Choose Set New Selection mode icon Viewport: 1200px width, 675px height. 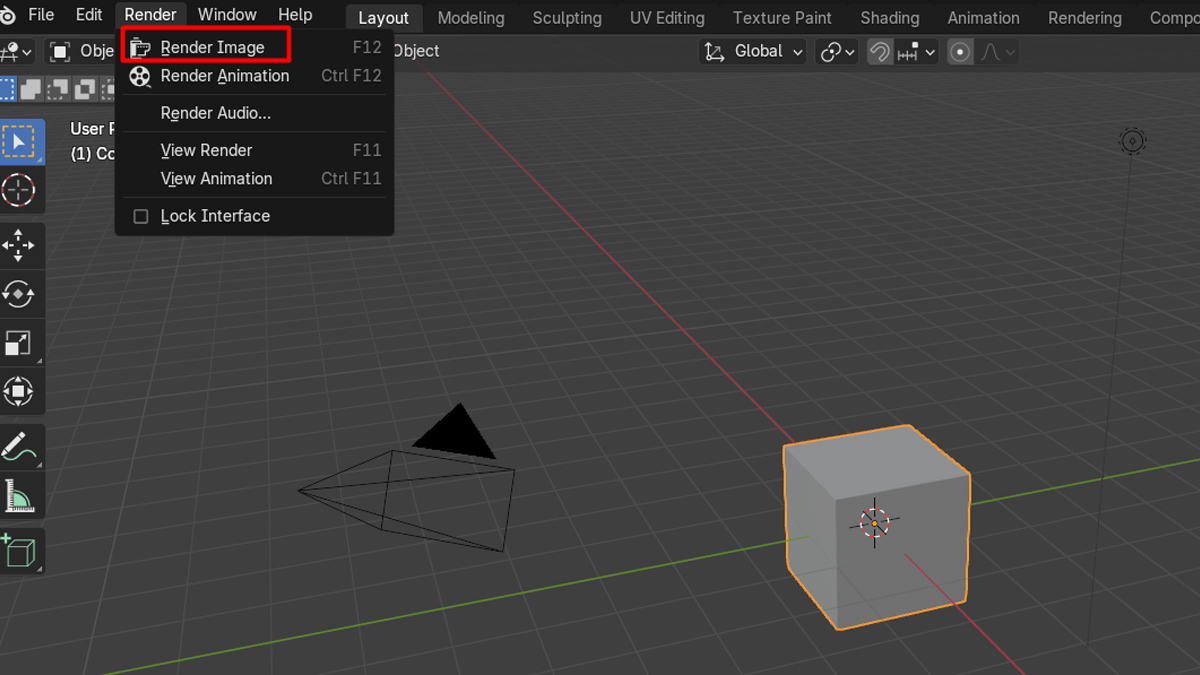point(7,90)
